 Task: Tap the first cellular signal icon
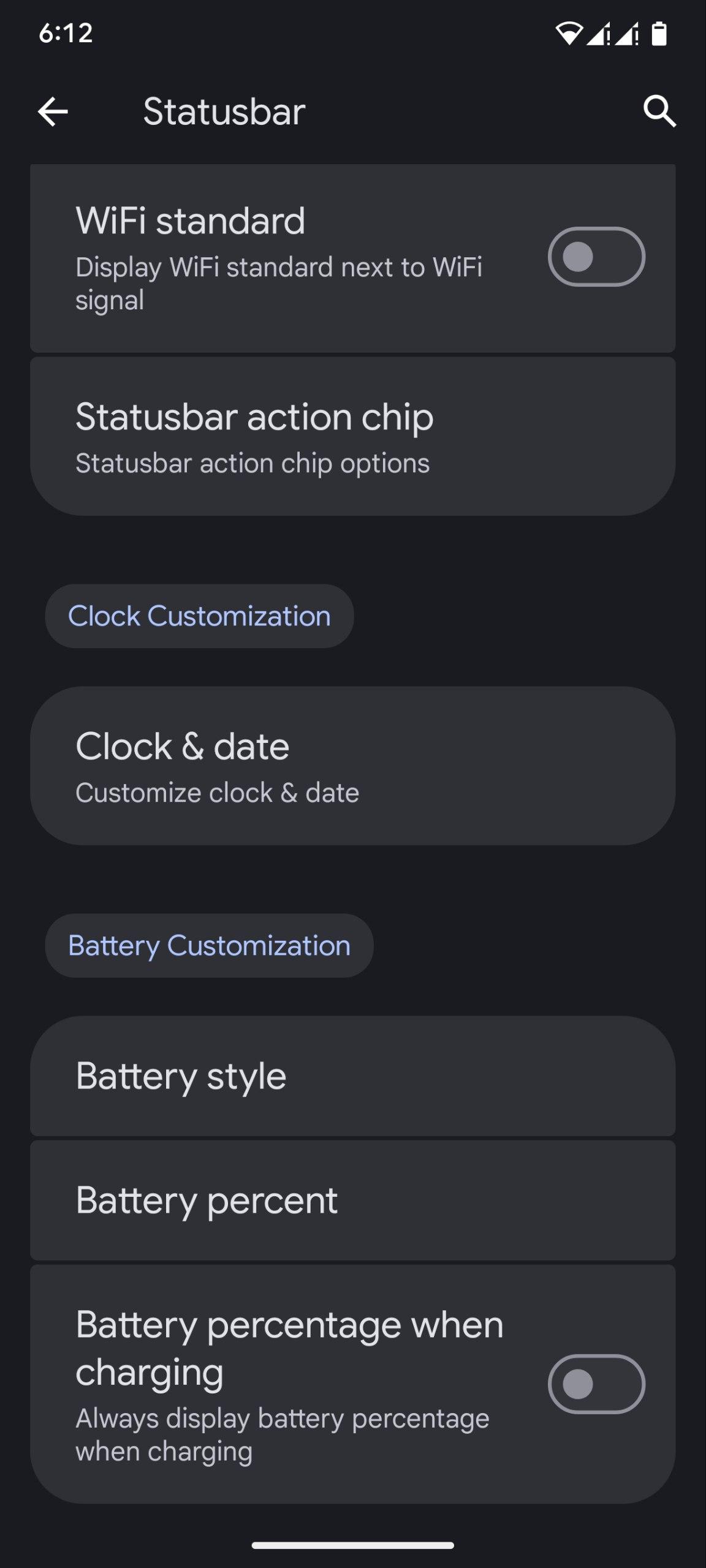tap(598, 34)
